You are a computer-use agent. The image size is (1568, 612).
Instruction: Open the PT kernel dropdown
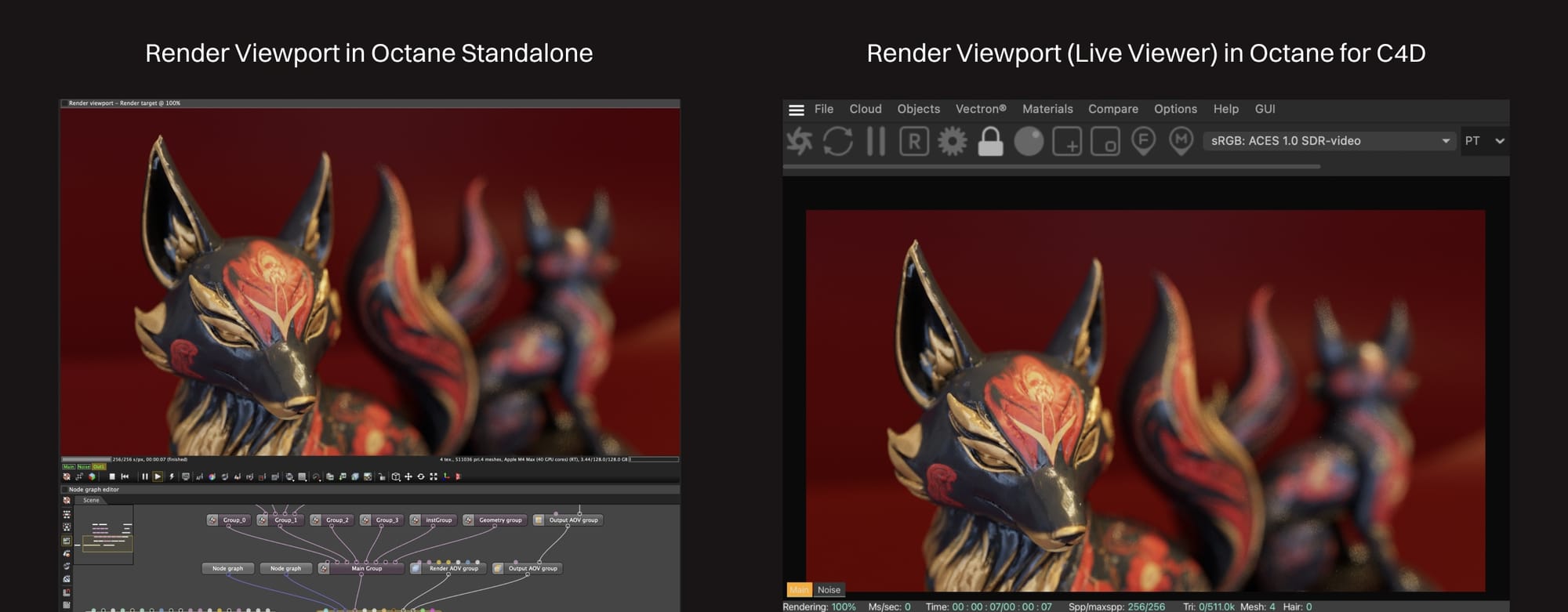[x=1485, y=141]
